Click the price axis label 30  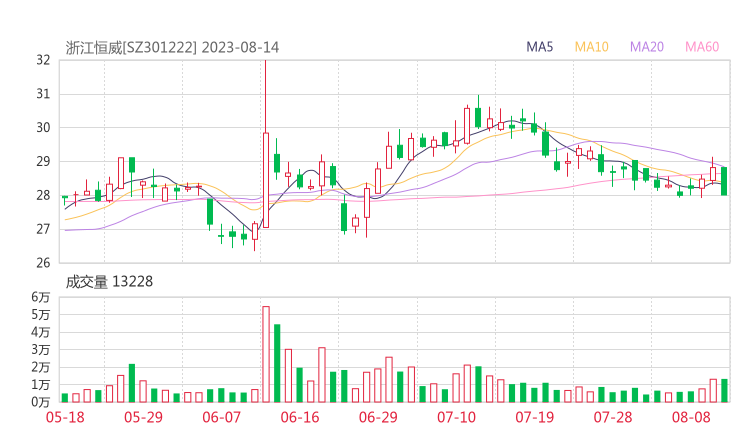coord(43,127)
